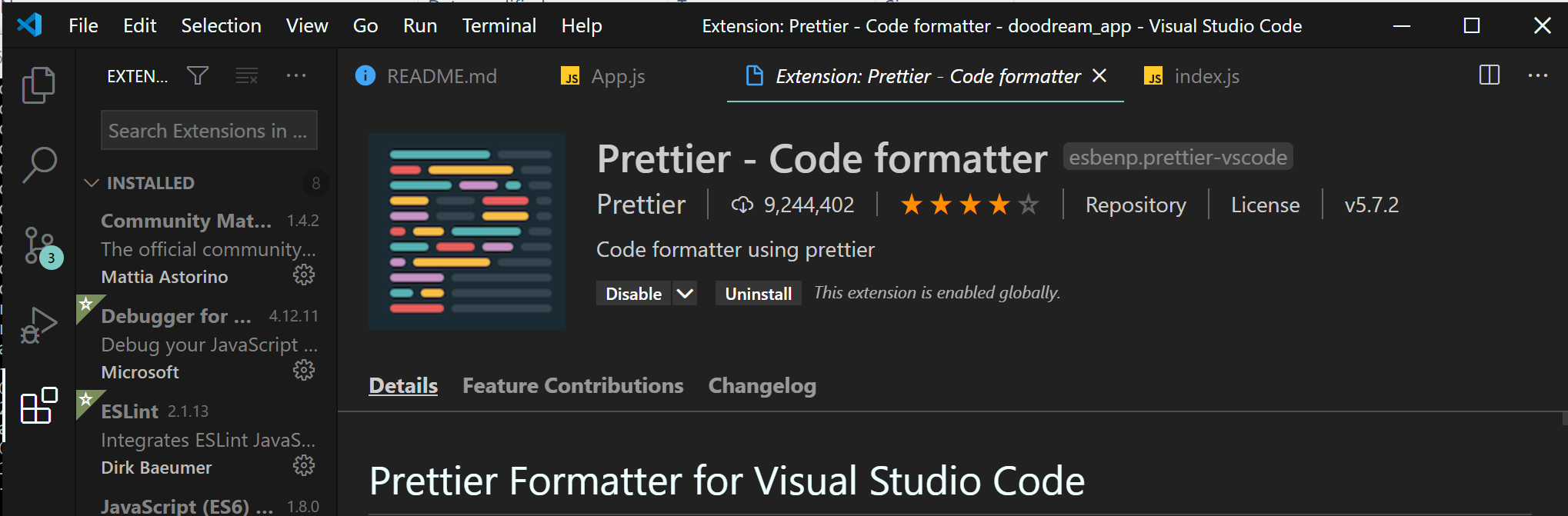Open the Help menu
This screenshot has width=1568, height=516.
coord(582,25)
